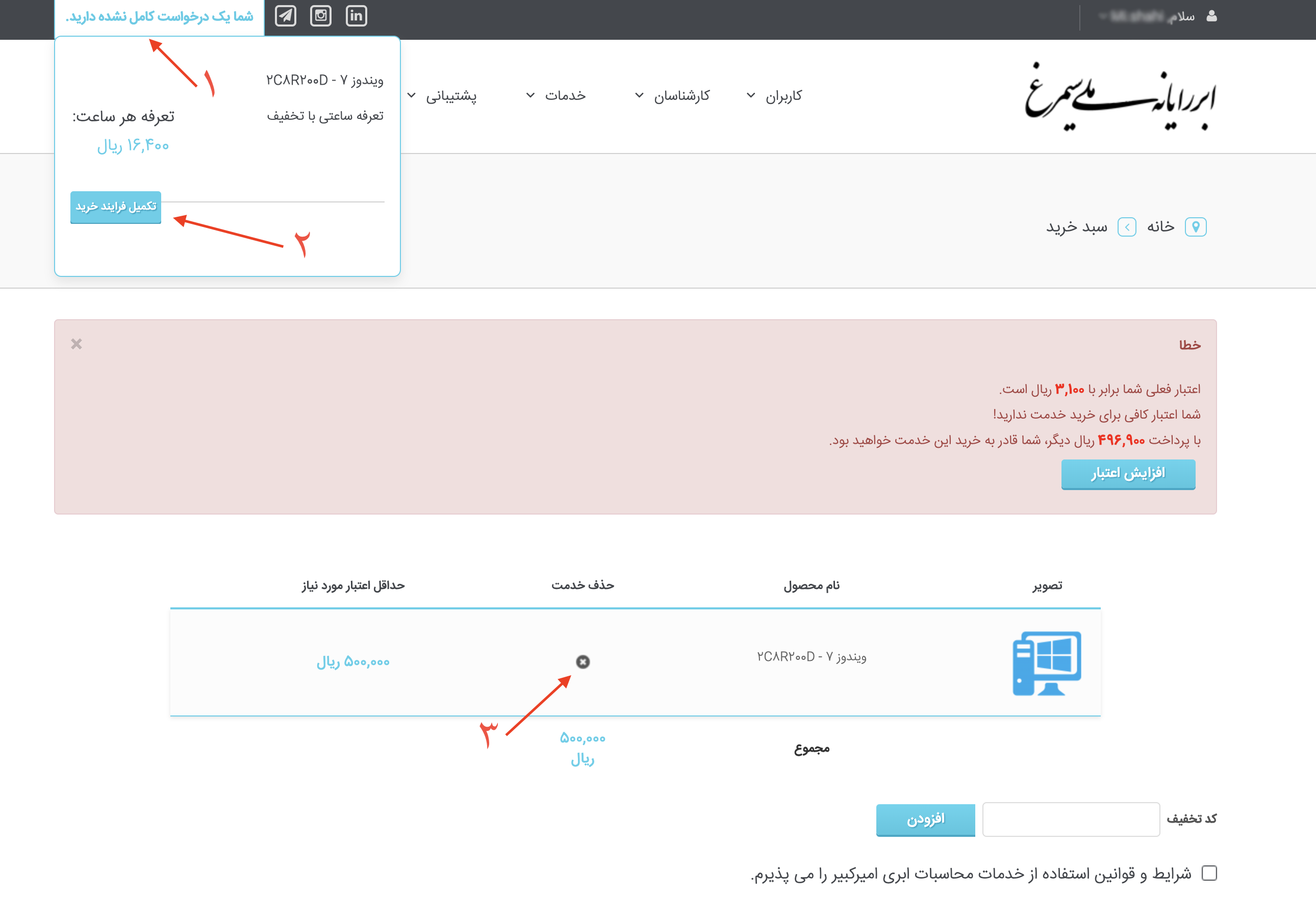
Task: Click the تعرفه ساعتی با تخفیف label
Action: (325, 116)
